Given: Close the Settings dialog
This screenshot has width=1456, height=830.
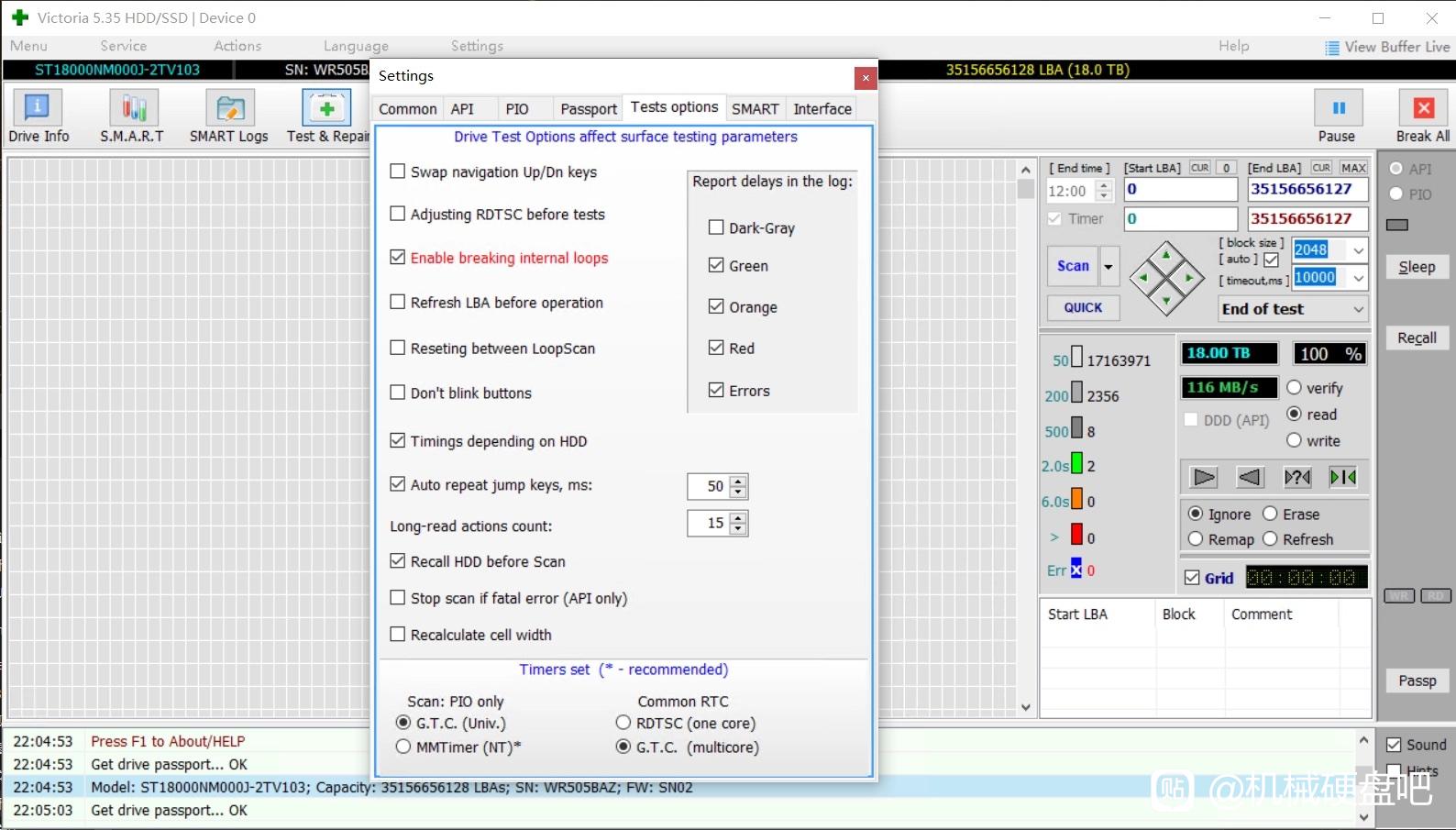Looking at the screenshot, I should click(865, 78).
